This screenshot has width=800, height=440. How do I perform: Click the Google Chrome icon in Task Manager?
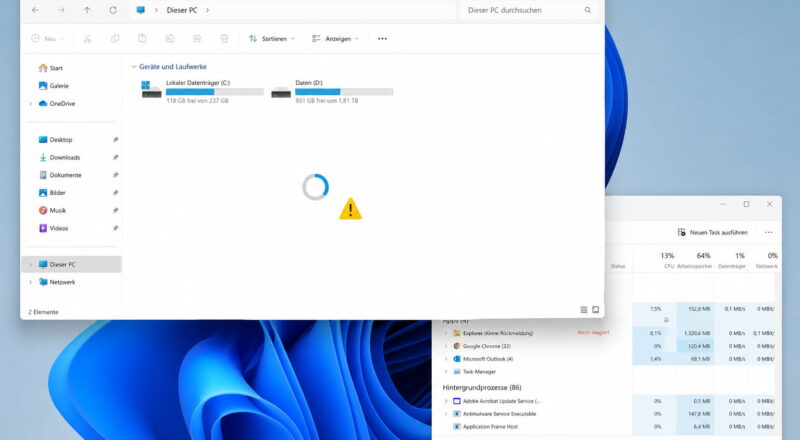pos(457,346)
